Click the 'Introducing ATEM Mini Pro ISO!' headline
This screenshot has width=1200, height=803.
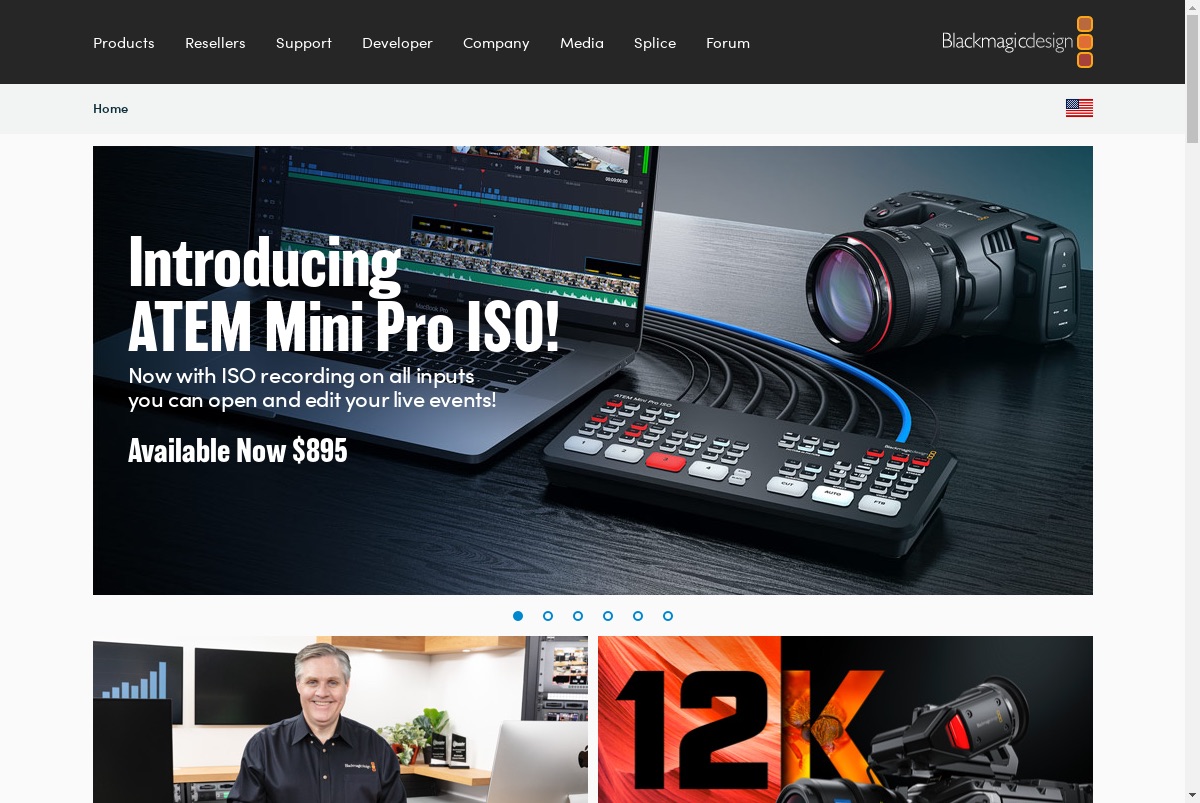[x=344, y=294]
